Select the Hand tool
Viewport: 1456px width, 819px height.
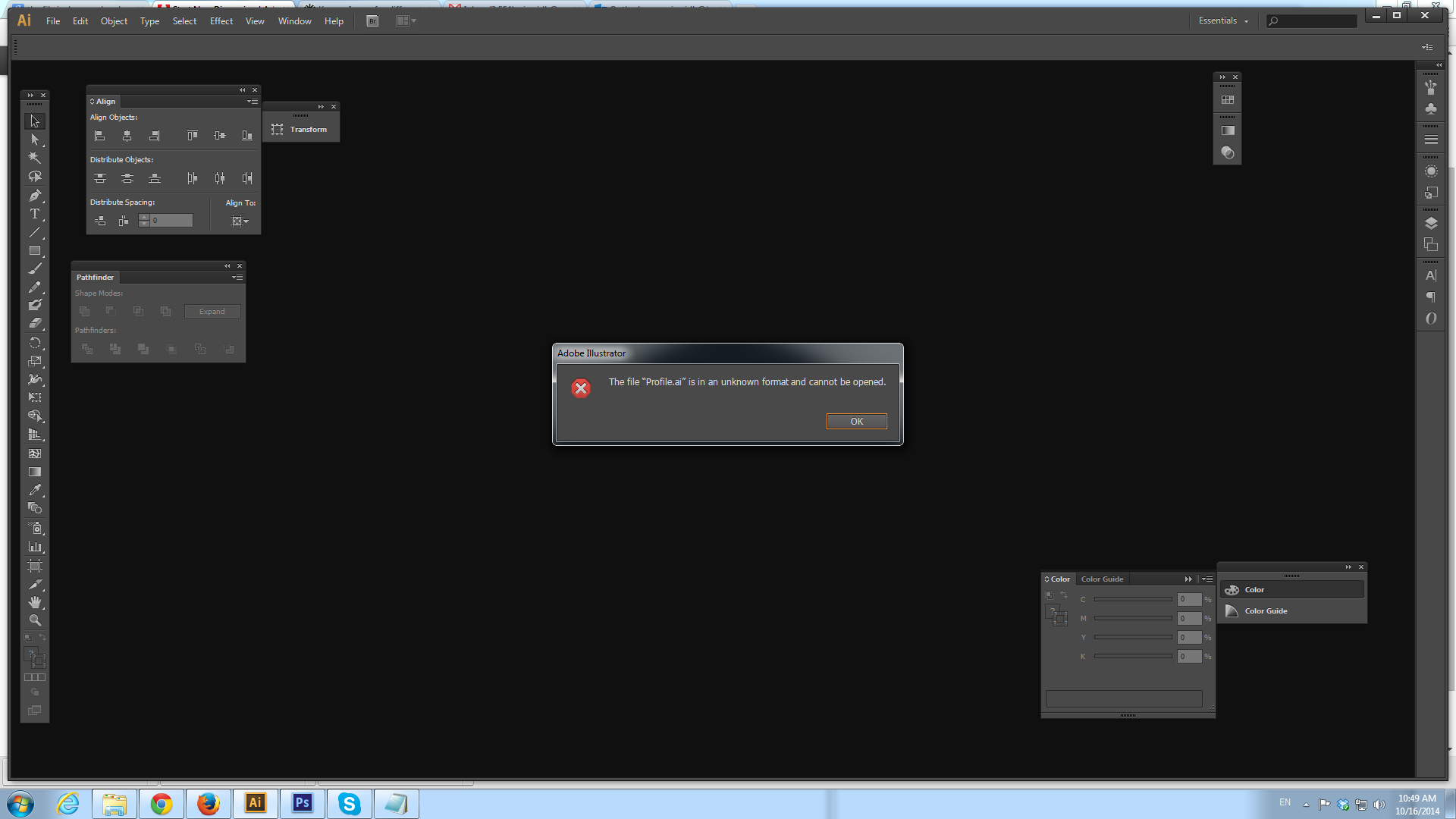[x=35, y=602]
